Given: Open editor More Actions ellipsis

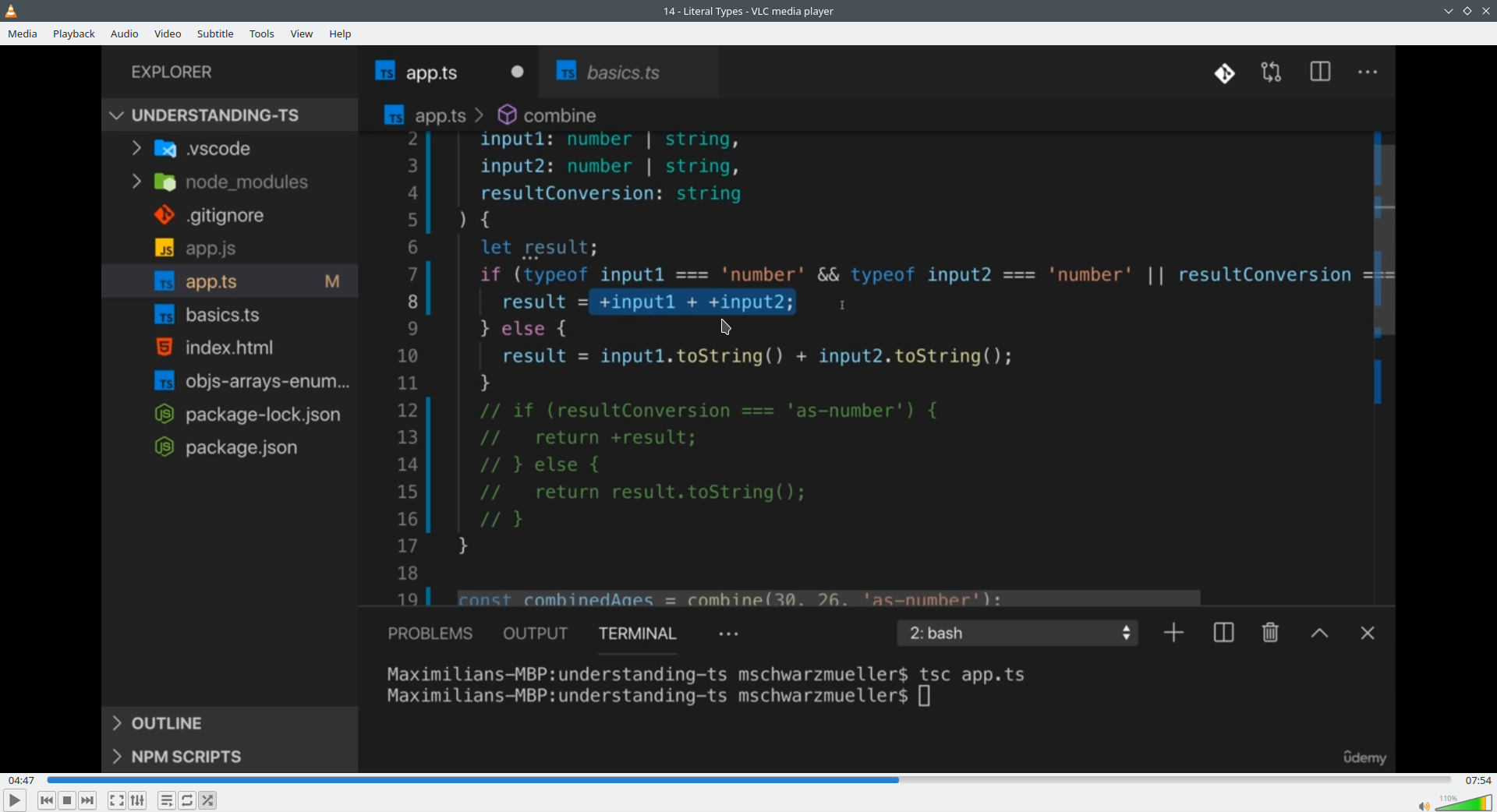Looking at the screenshot, I should click(1368, 72).
